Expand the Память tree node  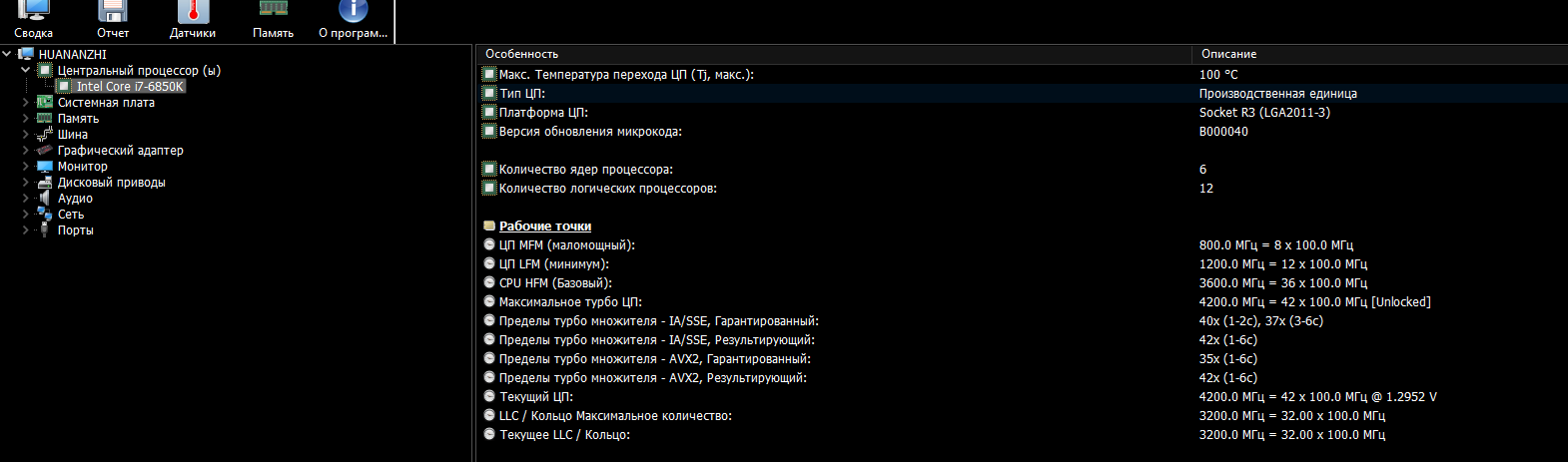(x=26, y=119)
